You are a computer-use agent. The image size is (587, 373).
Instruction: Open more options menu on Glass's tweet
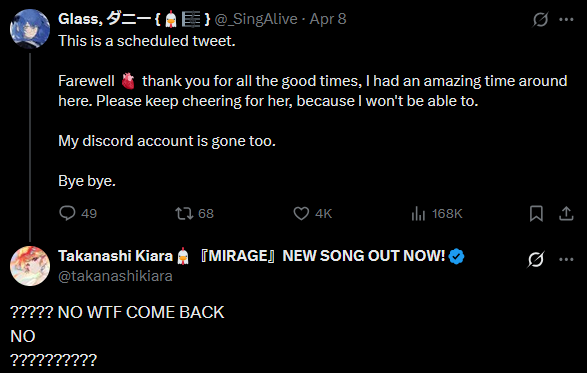click(566, 19)
